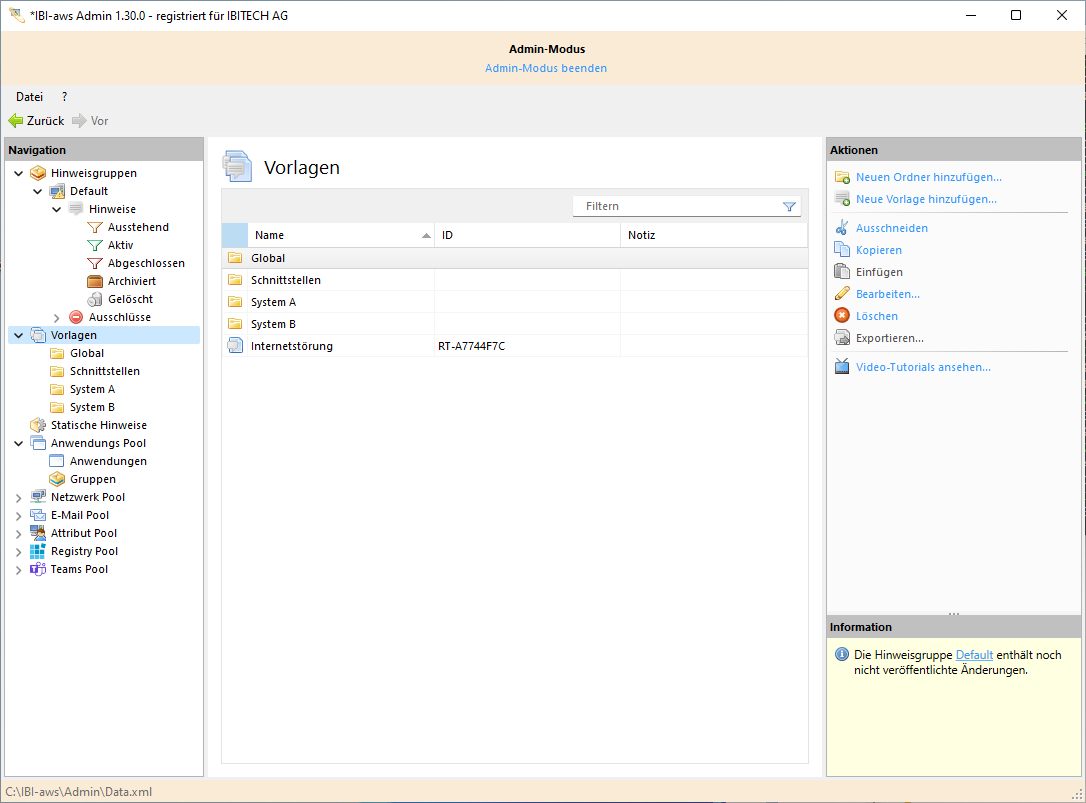The image size is (1086, 803).
Task: Expand the Ausschlüsse tree node
Action: (x=57, y=317)
